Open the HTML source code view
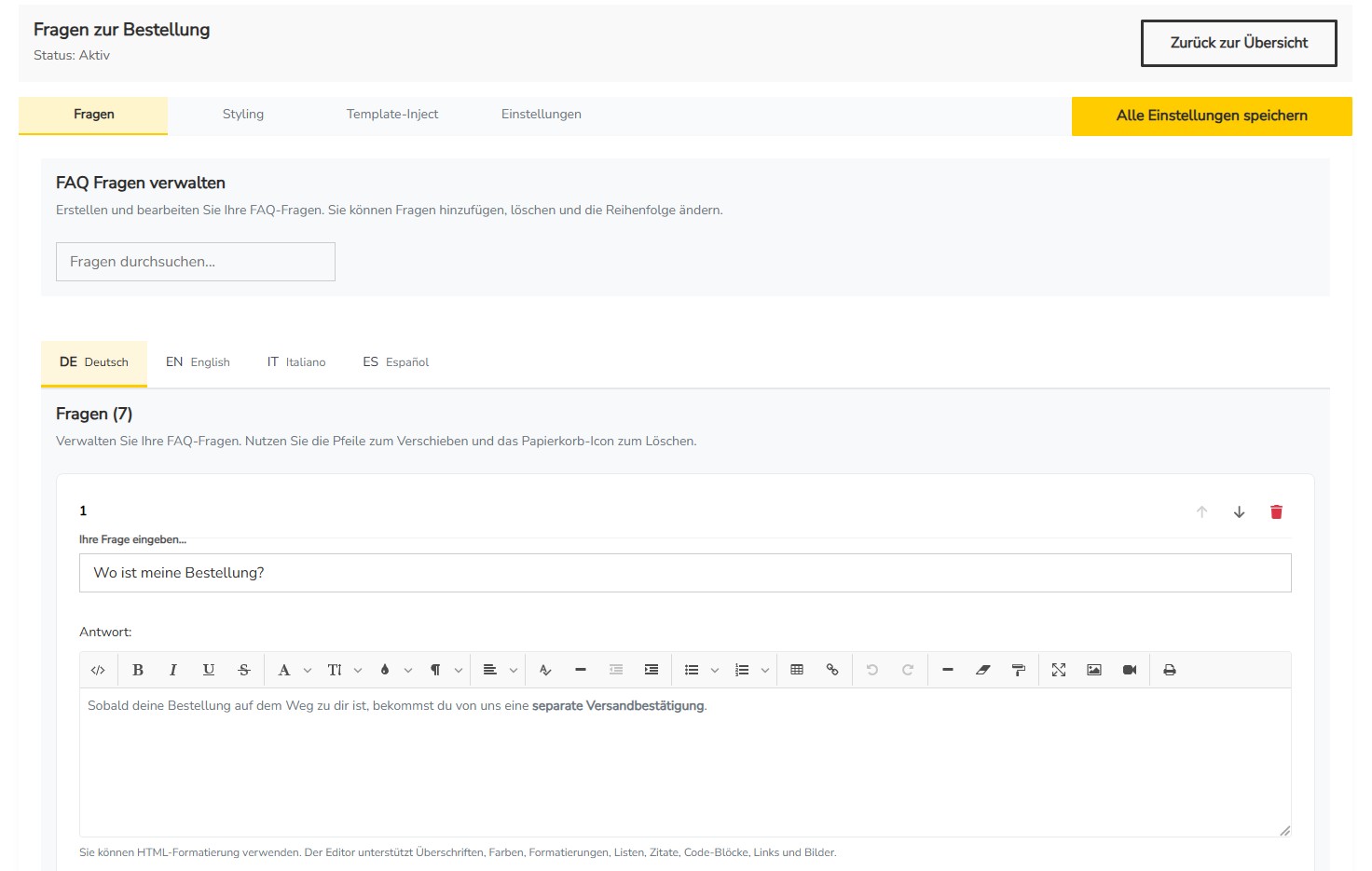The height and width of the screenshot is (871, 1372). click(x=98, y=670)
